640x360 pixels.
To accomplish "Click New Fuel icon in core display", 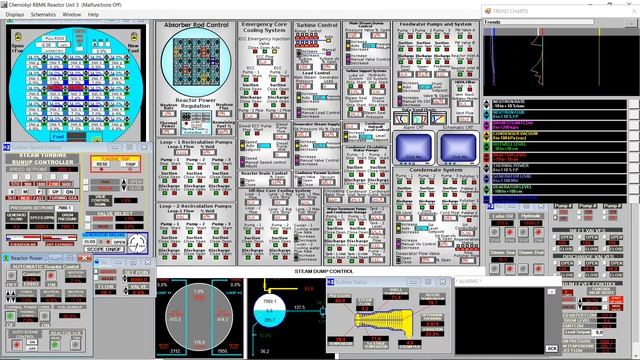I will coord(133,37).
